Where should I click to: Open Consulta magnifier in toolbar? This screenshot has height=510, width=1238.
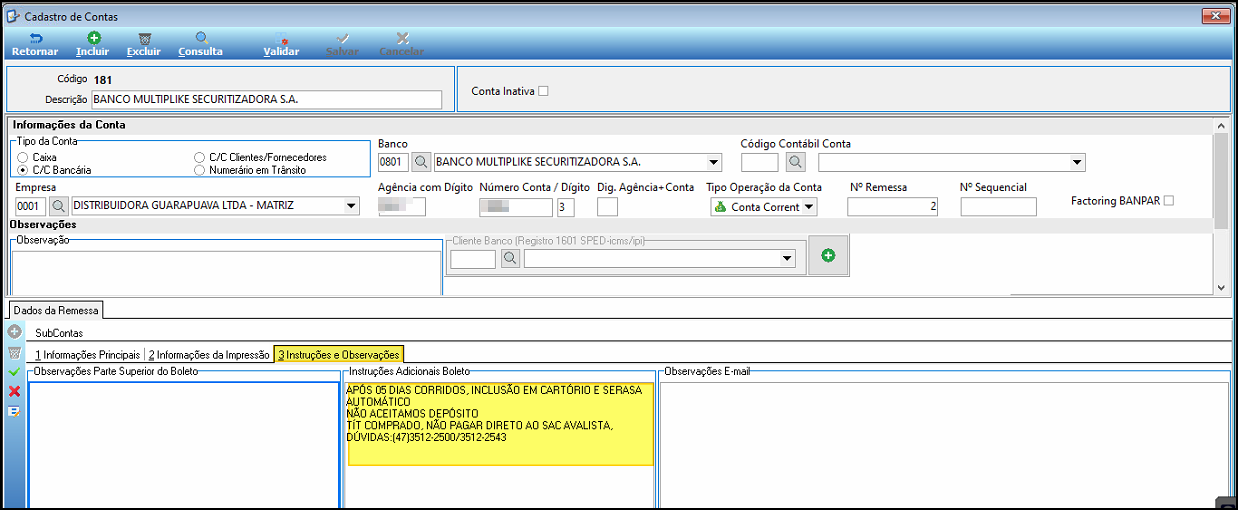pos(200,38)
